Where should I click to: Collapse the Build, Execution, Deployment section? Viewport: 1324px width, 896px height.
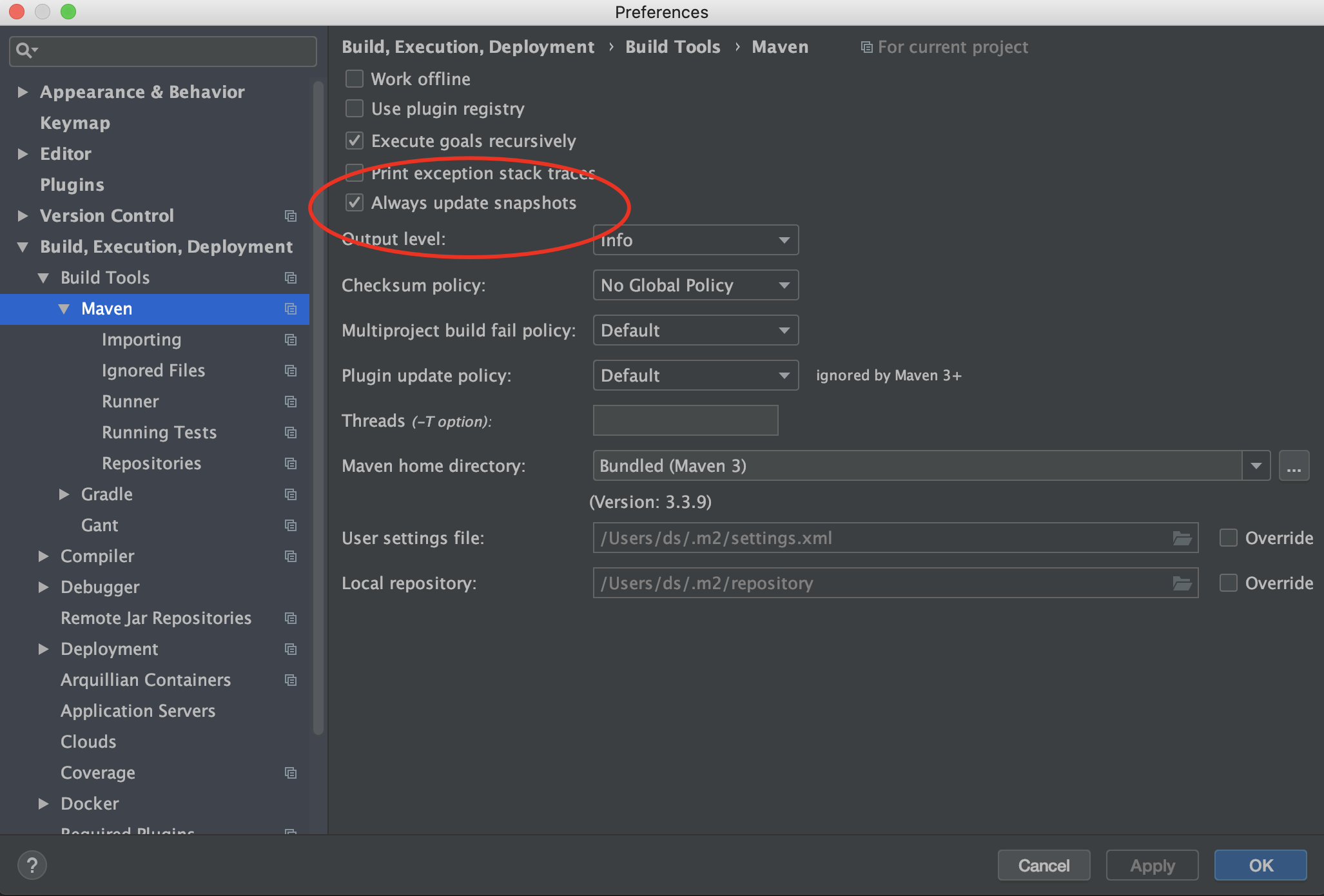pyautogui.click(x=23, y=246)
